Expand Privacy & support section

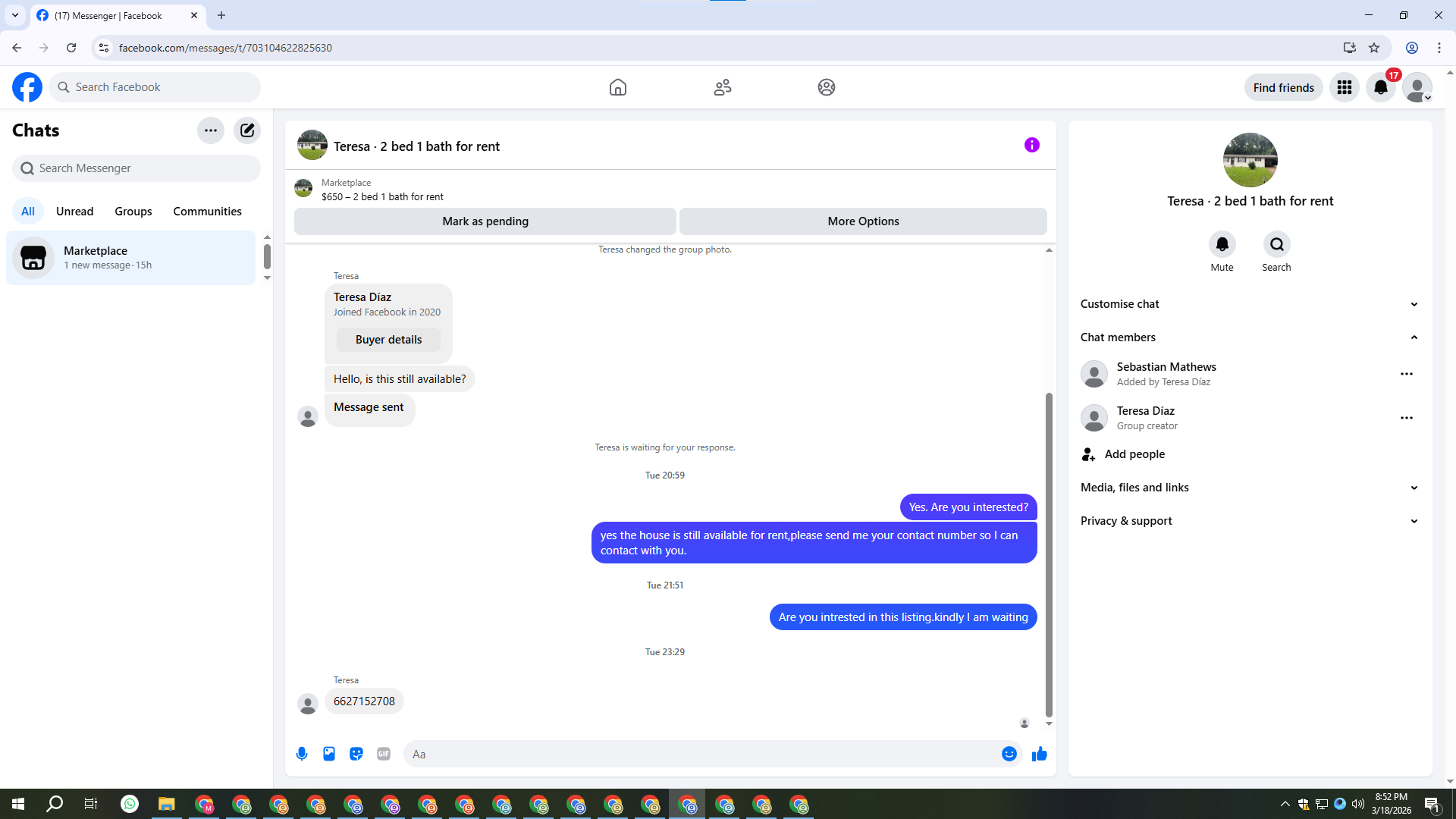pyautogui.click(x=1414, y=521)
